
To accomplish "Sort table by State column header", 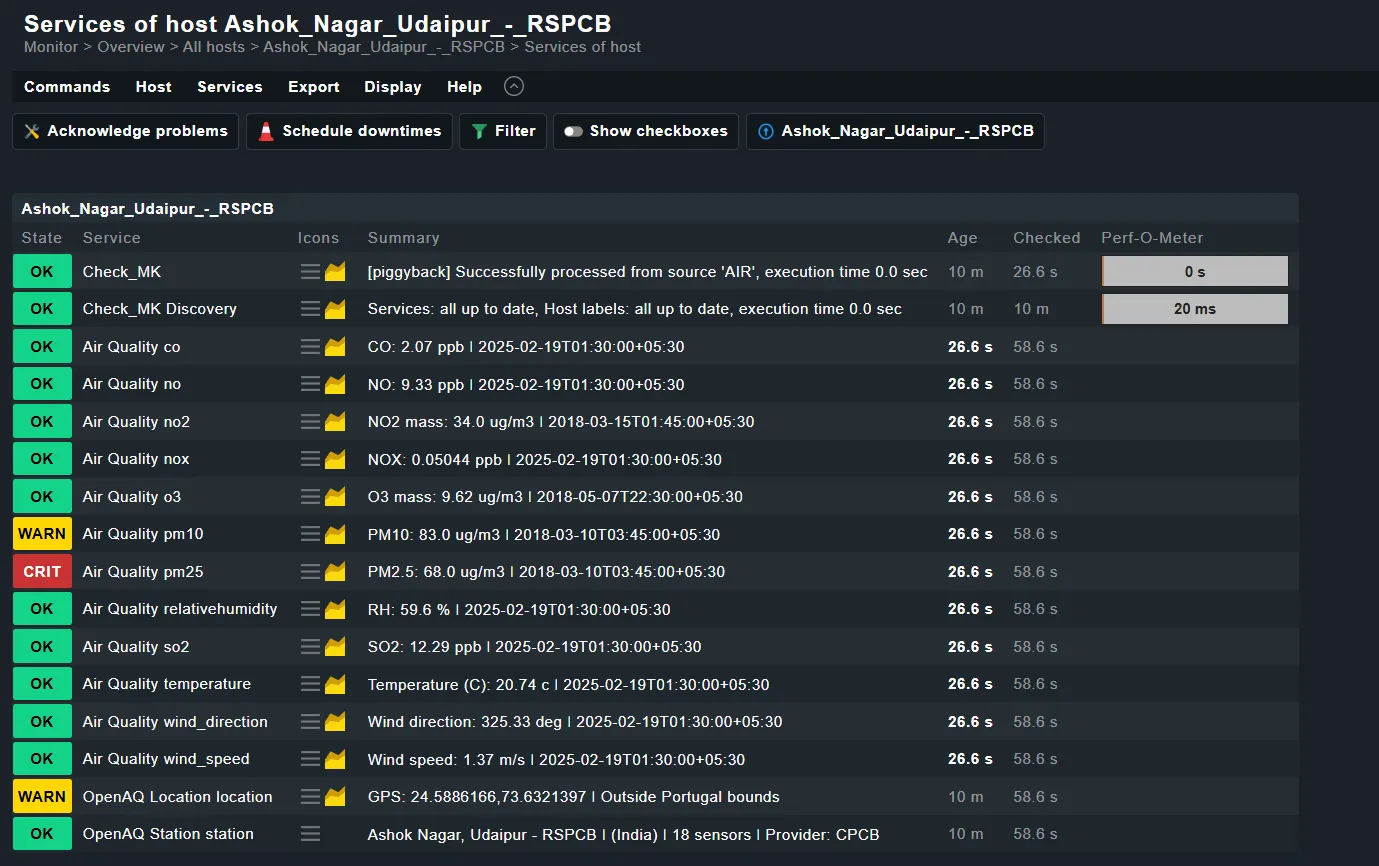I will (x=42, y=238).
